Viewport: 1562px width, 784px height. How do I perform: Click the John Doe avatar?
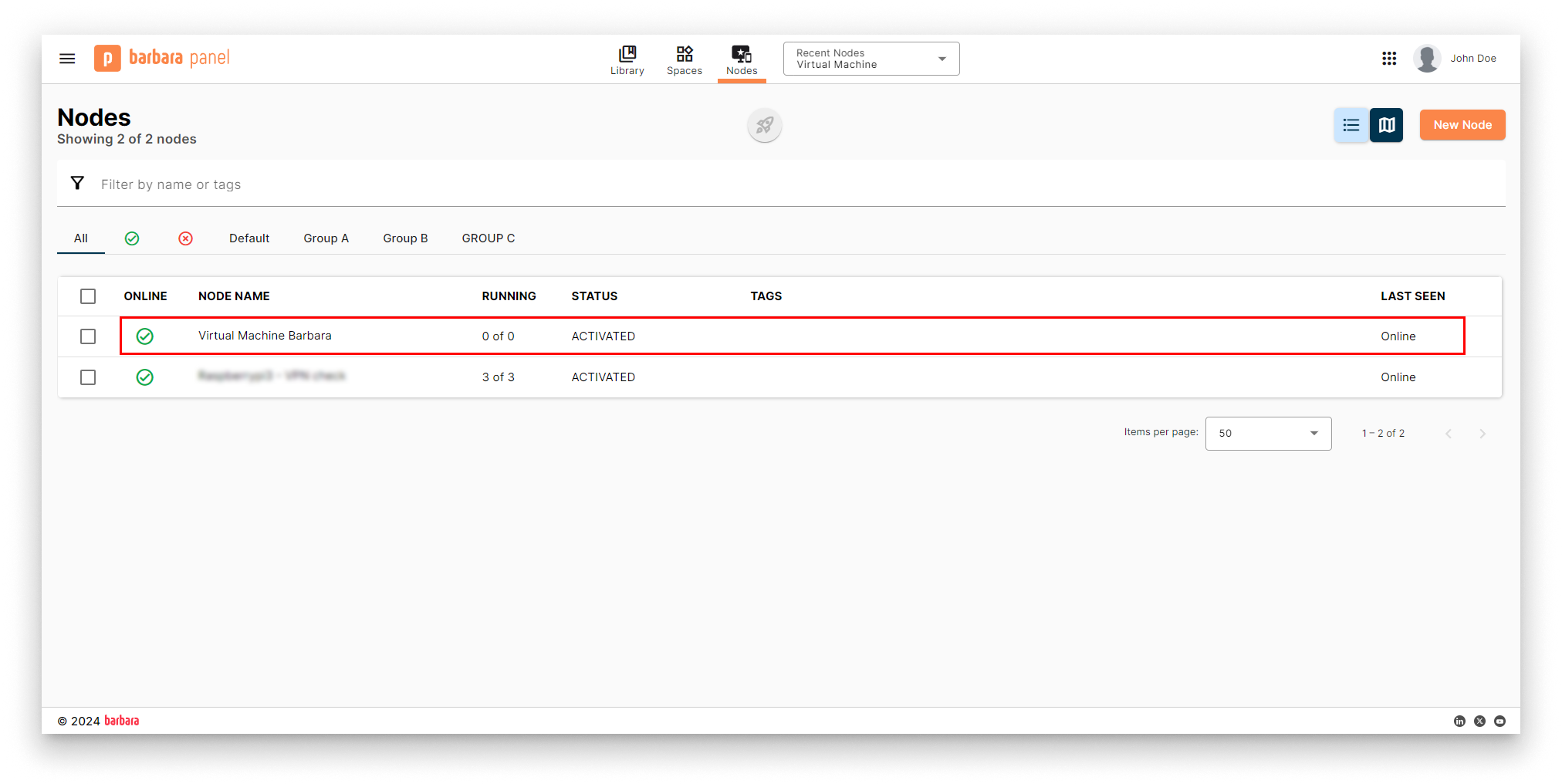[1427, 59]
